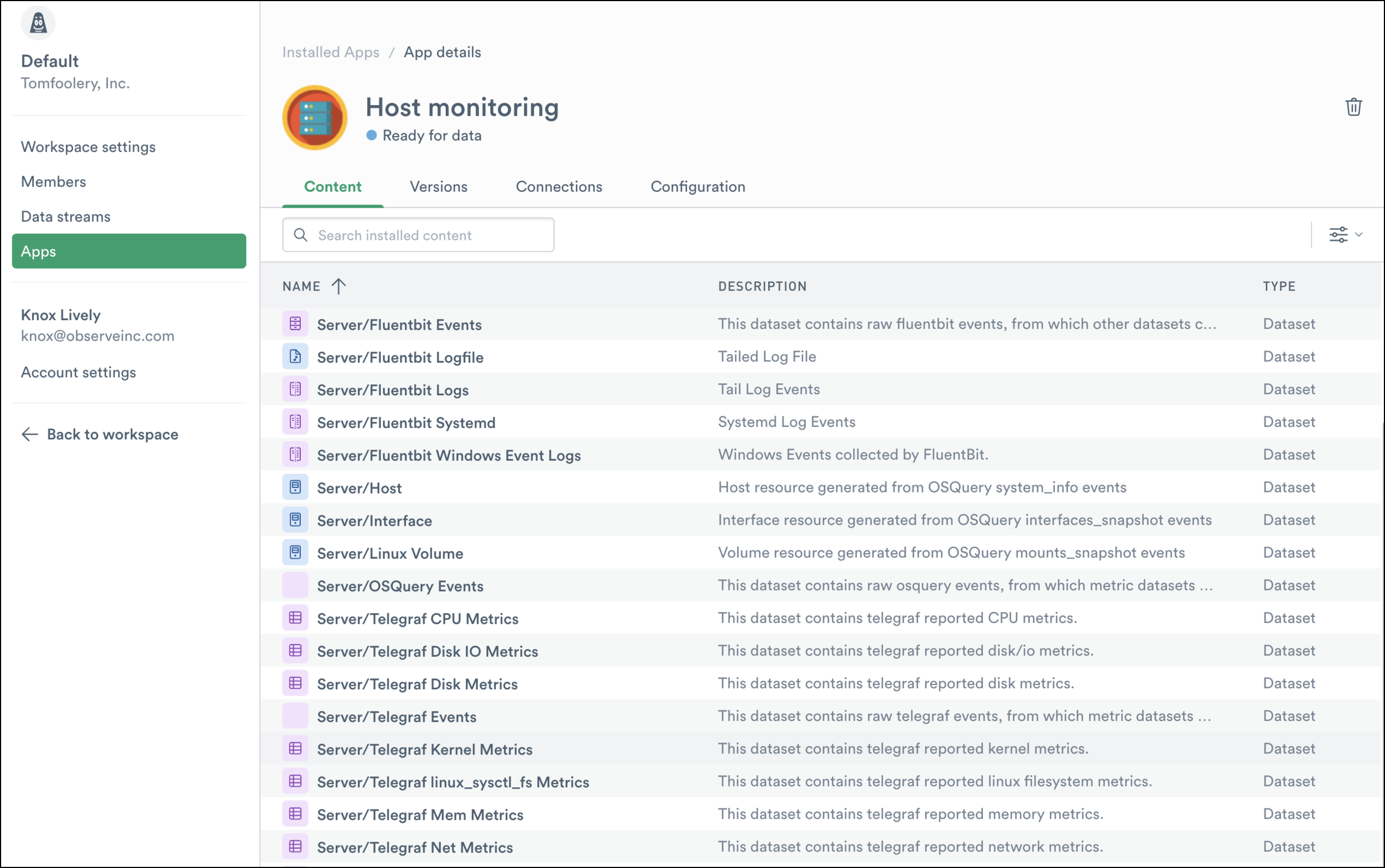
Task: Open Server/Fluentbit Windows Event Logs dataset
Action: [449, 456]
